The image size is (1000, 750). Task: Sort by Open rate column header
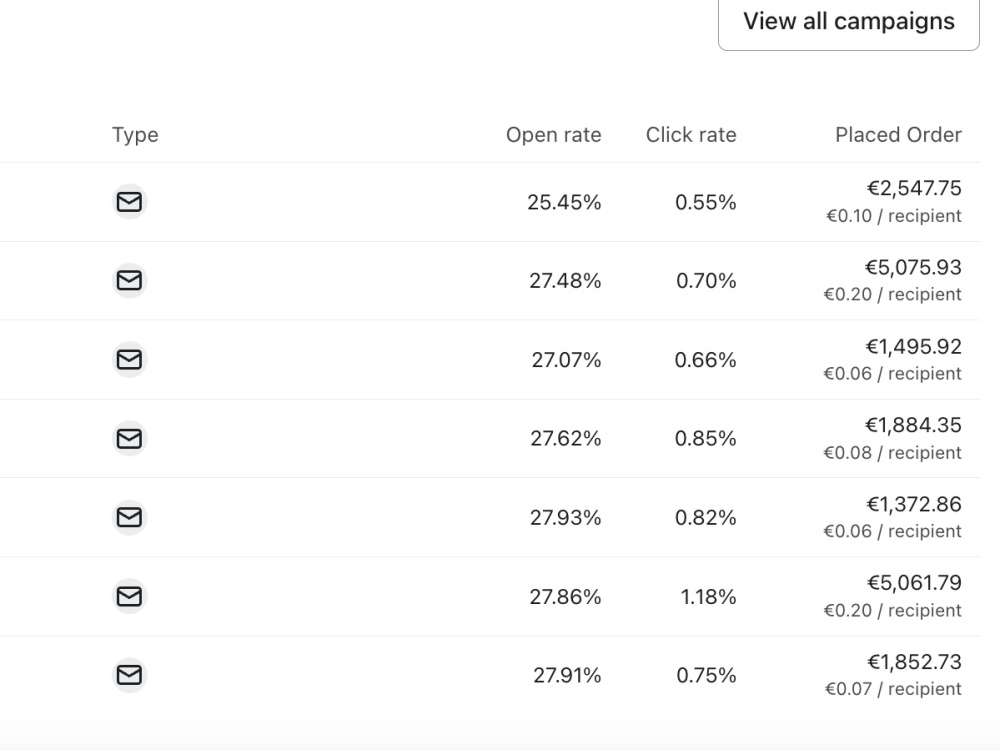point(554,135)
